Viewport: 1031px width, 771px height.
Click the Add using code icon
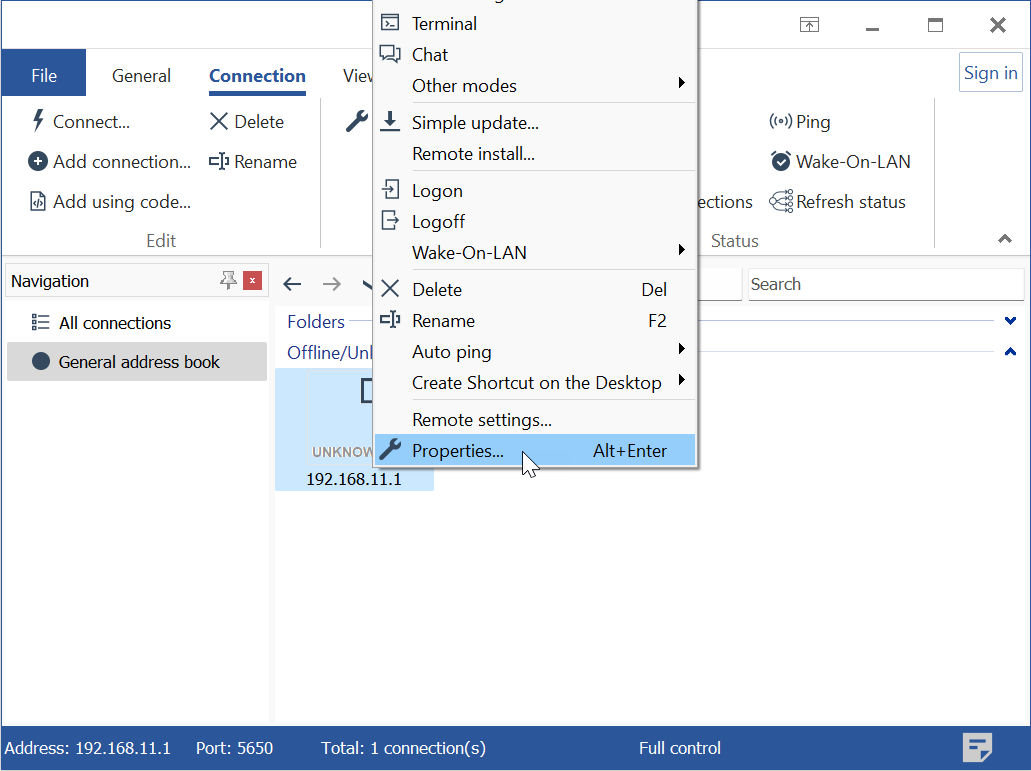(x=38, y=202)
